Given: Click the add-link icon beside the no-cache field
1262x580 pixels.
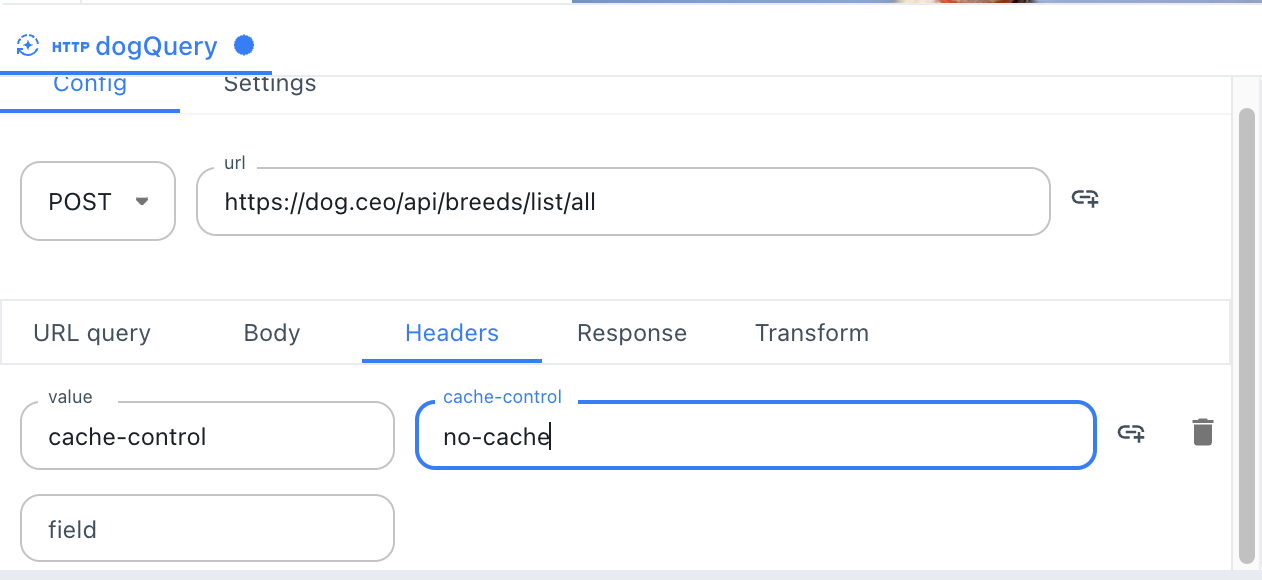Looking at the screenshot, I should click(1131, 433).
